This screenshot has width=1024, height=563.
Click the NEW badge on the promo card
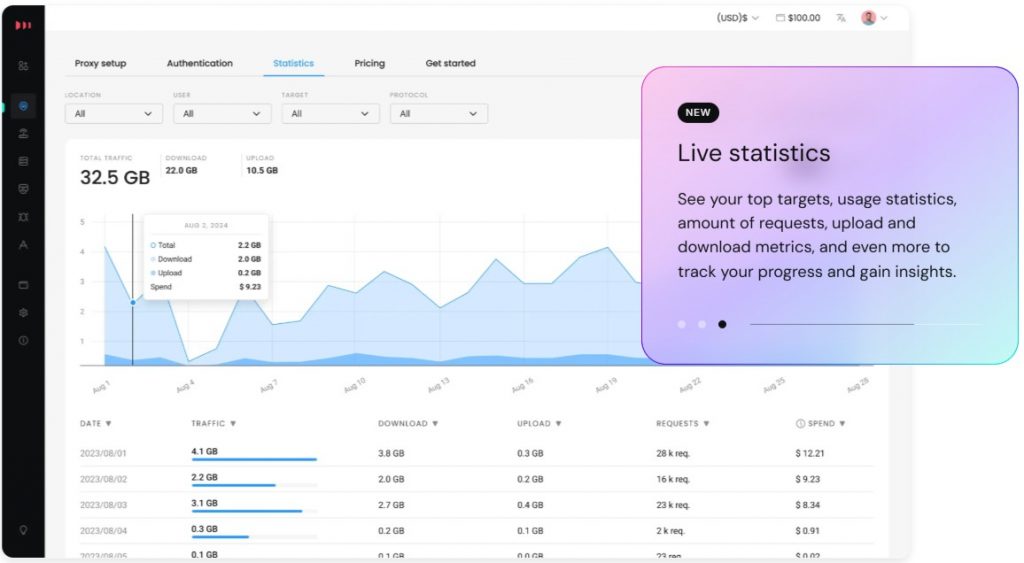coord(698,112)
